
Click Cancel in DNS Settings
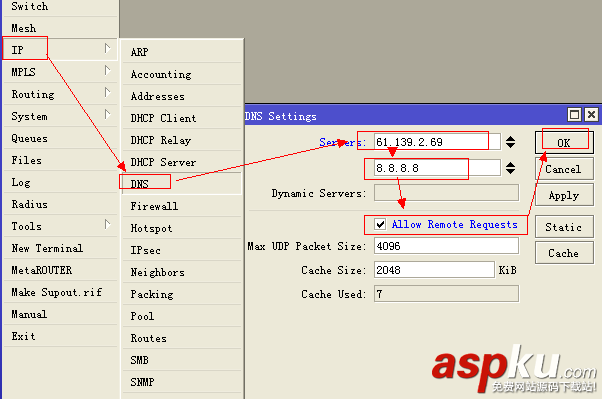click(564, 169)
